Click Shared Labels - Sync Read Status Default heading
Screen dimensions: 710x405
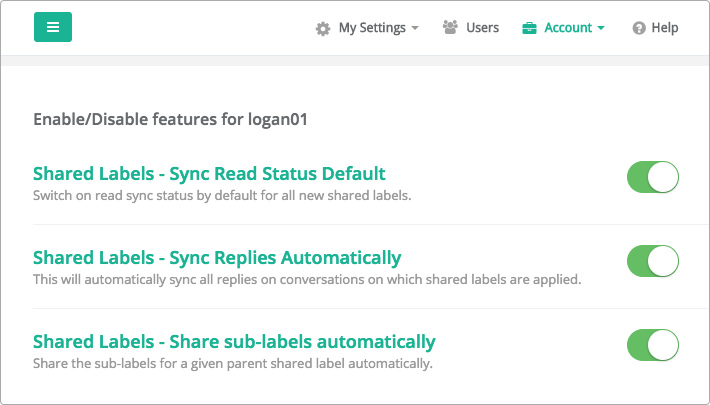209,174
